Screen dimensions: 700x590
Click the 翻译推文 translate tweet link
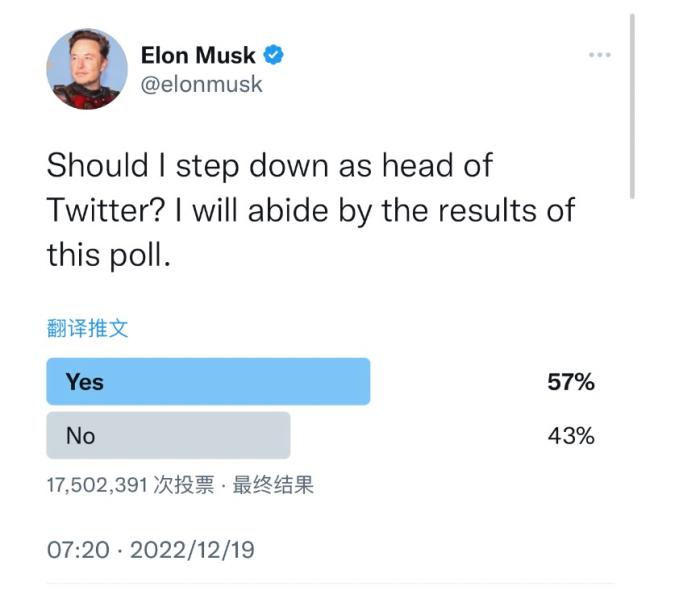(x=88, y=328)
